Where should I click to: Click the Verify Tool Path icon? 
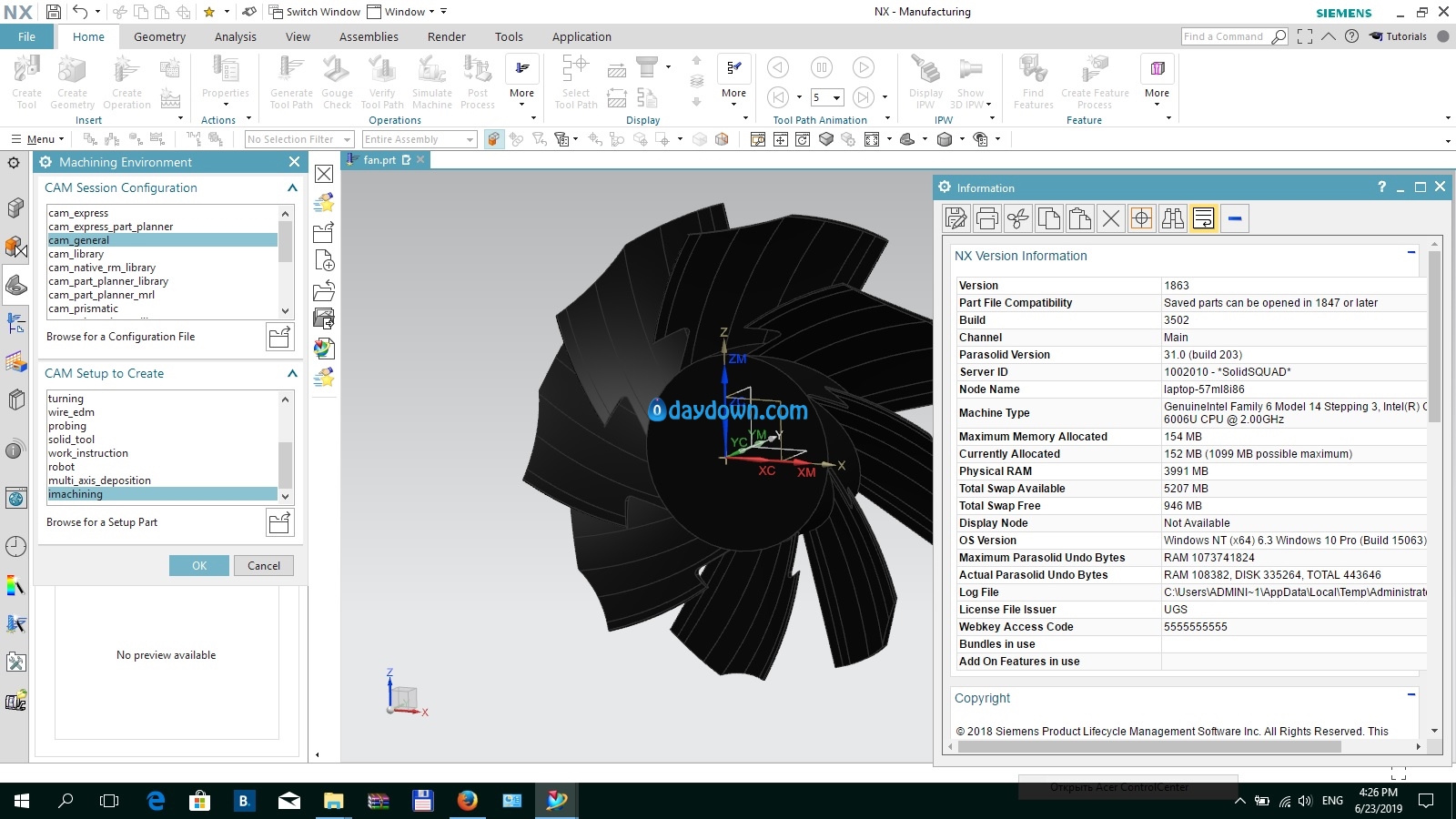click(x=382, y=82)
